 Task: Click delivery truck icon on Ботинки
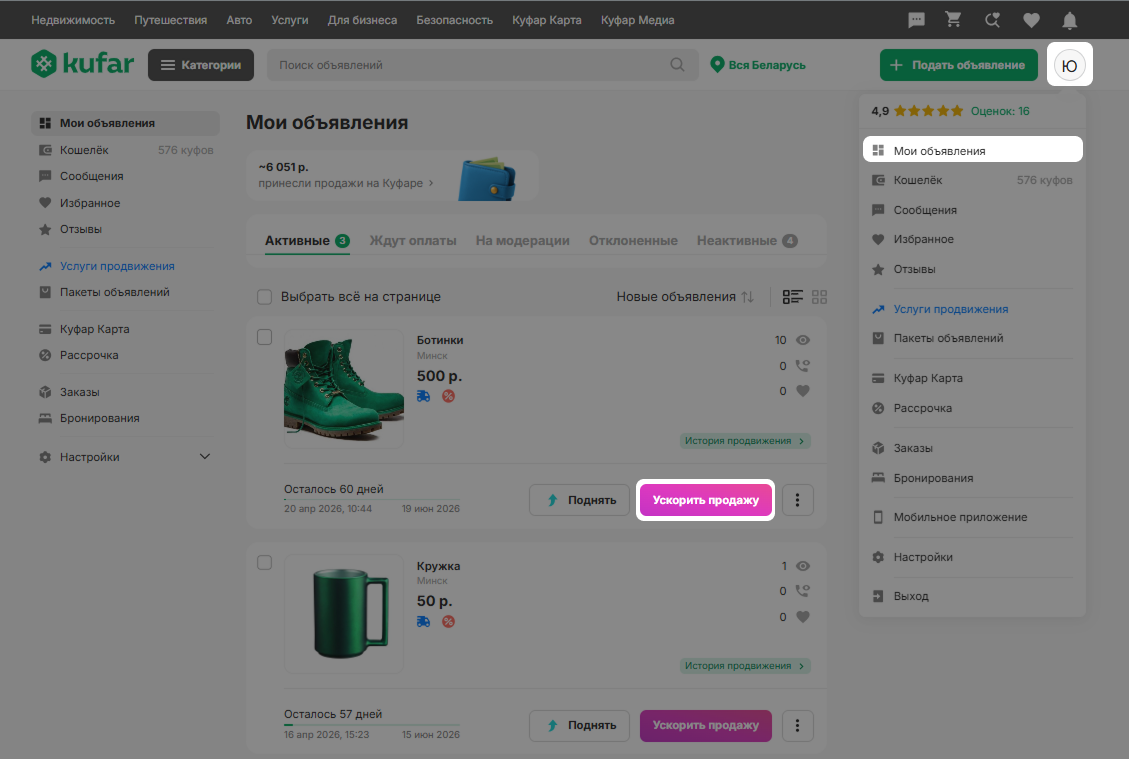423,396
